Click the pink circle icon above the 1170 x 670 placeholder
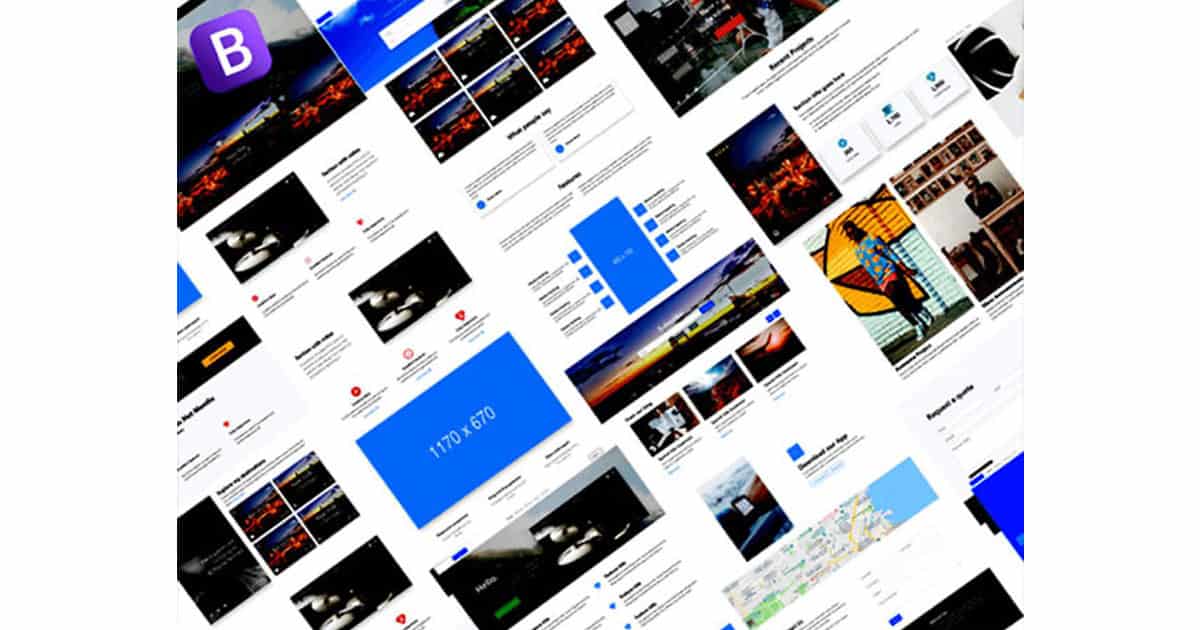The width and height of the screenshot is (1200, 630). pos(408,353)
